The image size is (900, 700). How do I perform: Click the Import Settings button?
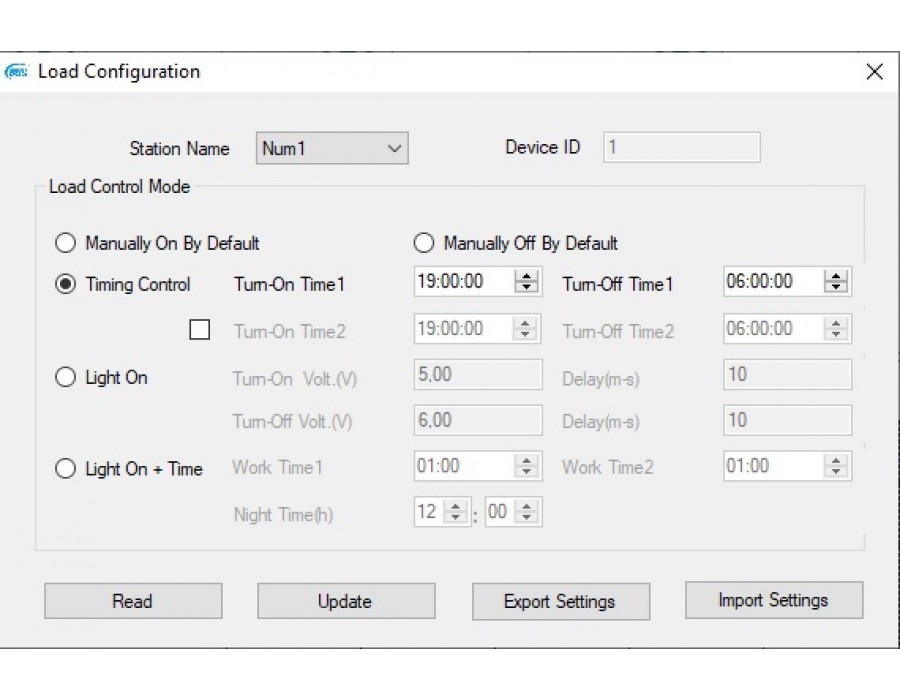point(773,600)
